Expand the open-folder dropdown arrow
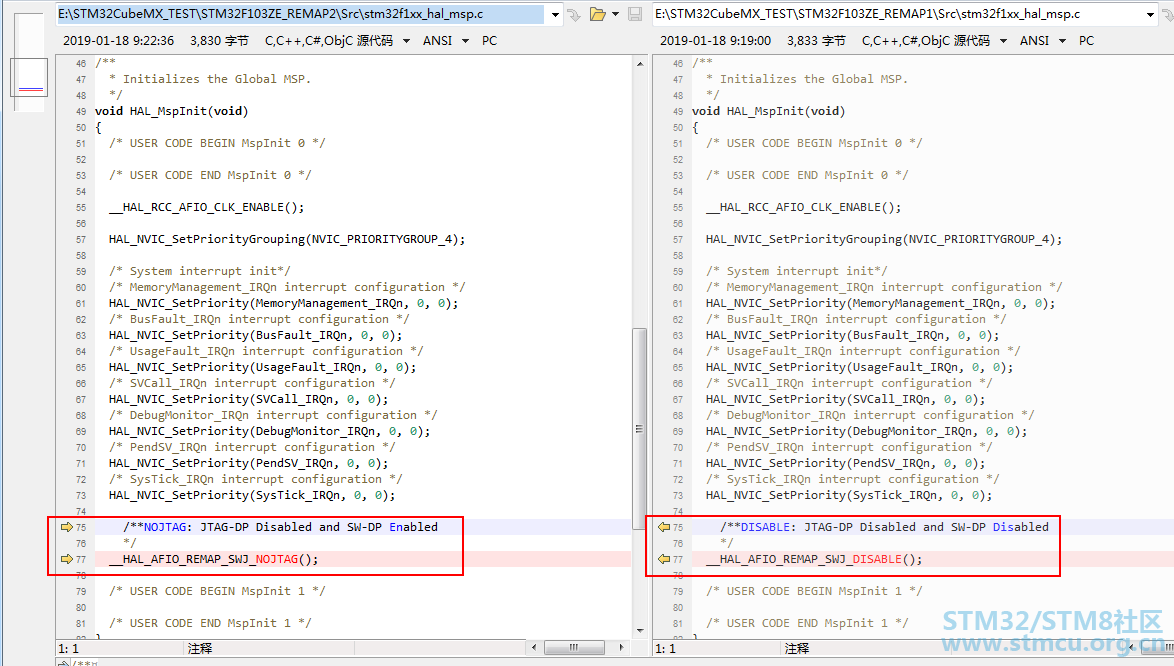Viewport: 1174px width, 666px height. click(615, 14)
